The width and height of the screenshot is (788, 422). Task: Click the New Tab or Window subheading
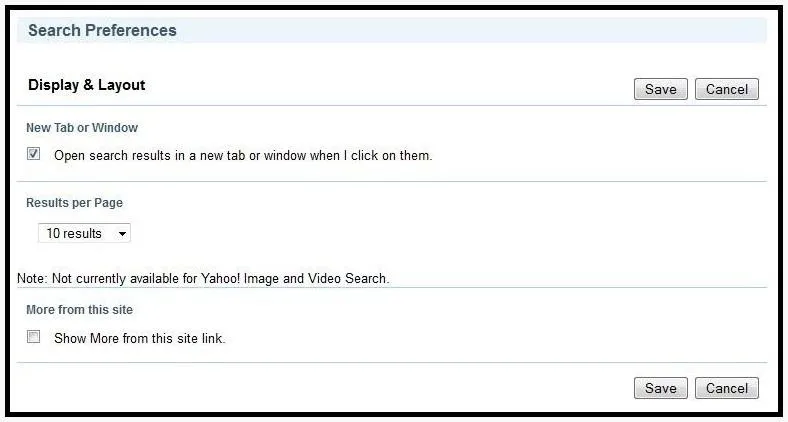click(x=82, y=128)
